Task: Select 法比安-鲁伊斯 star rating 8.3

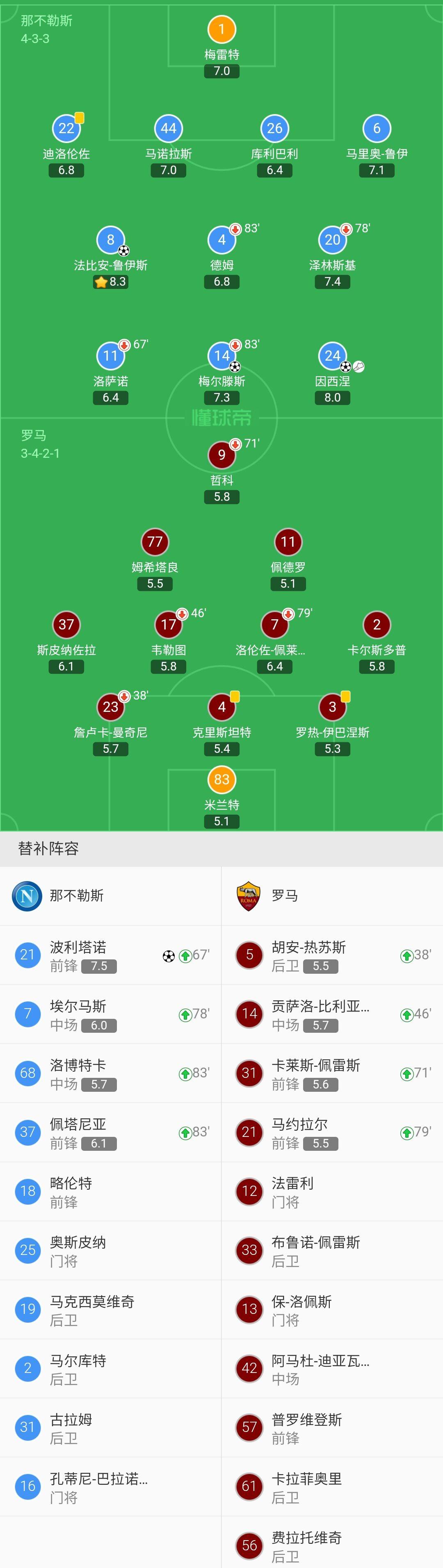Action: click(110, 282)
